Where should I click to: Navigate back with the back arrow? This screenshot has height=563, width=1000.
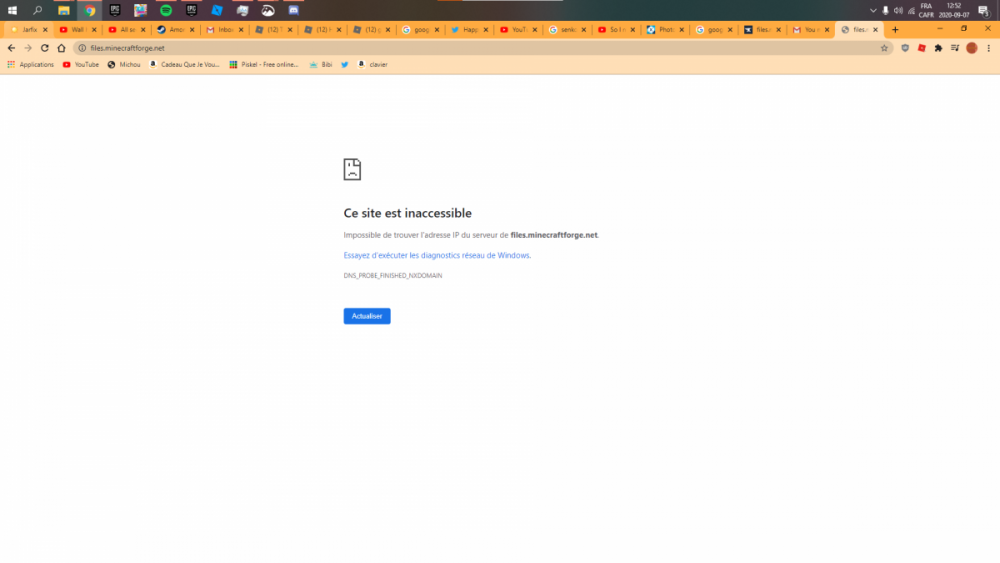tap(11, 48)
